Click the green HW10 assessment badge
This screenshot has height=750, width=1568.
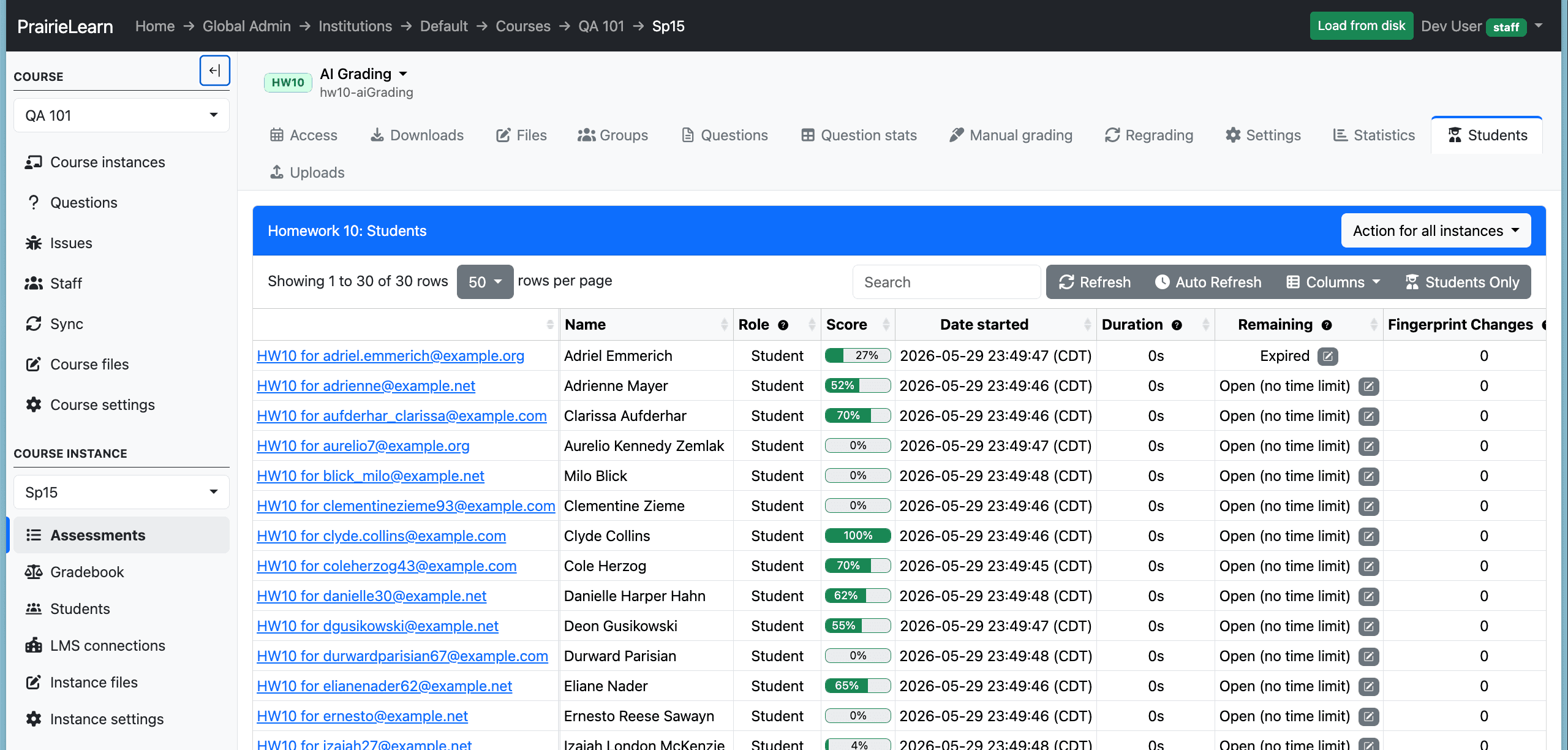coord(288,83)
